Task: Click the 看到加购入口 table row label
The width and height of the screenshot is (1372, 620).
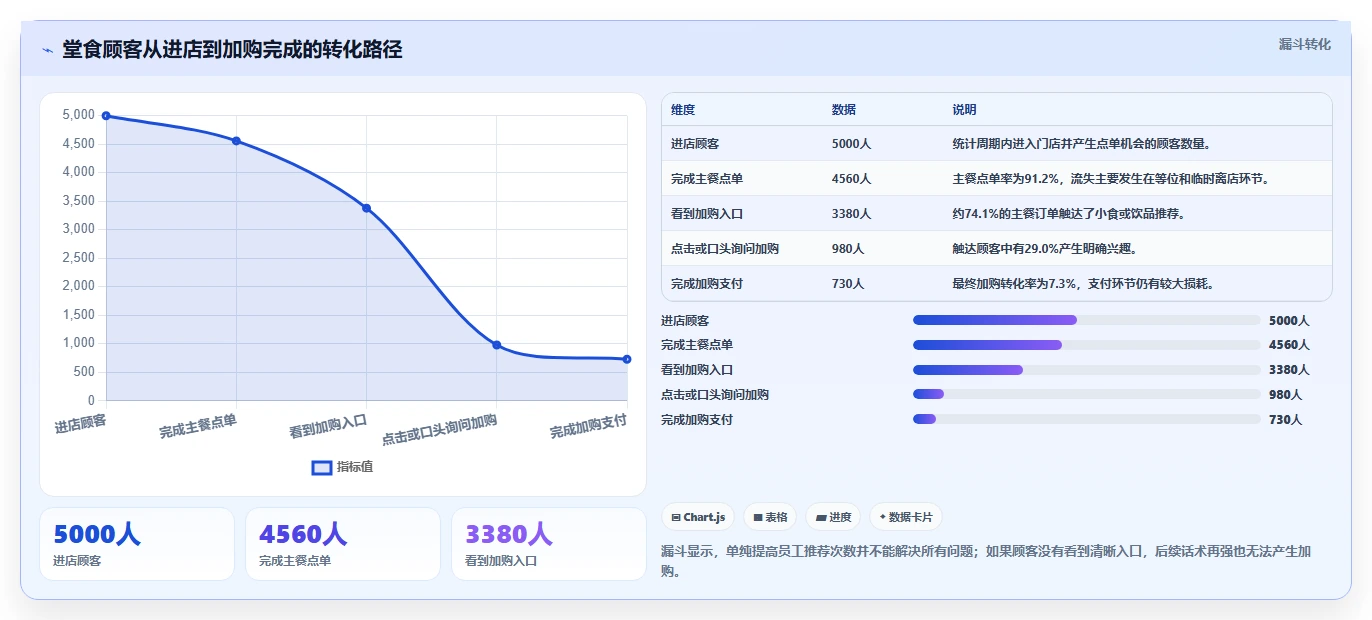Action: pyautogui.click(x=707, y=214)
